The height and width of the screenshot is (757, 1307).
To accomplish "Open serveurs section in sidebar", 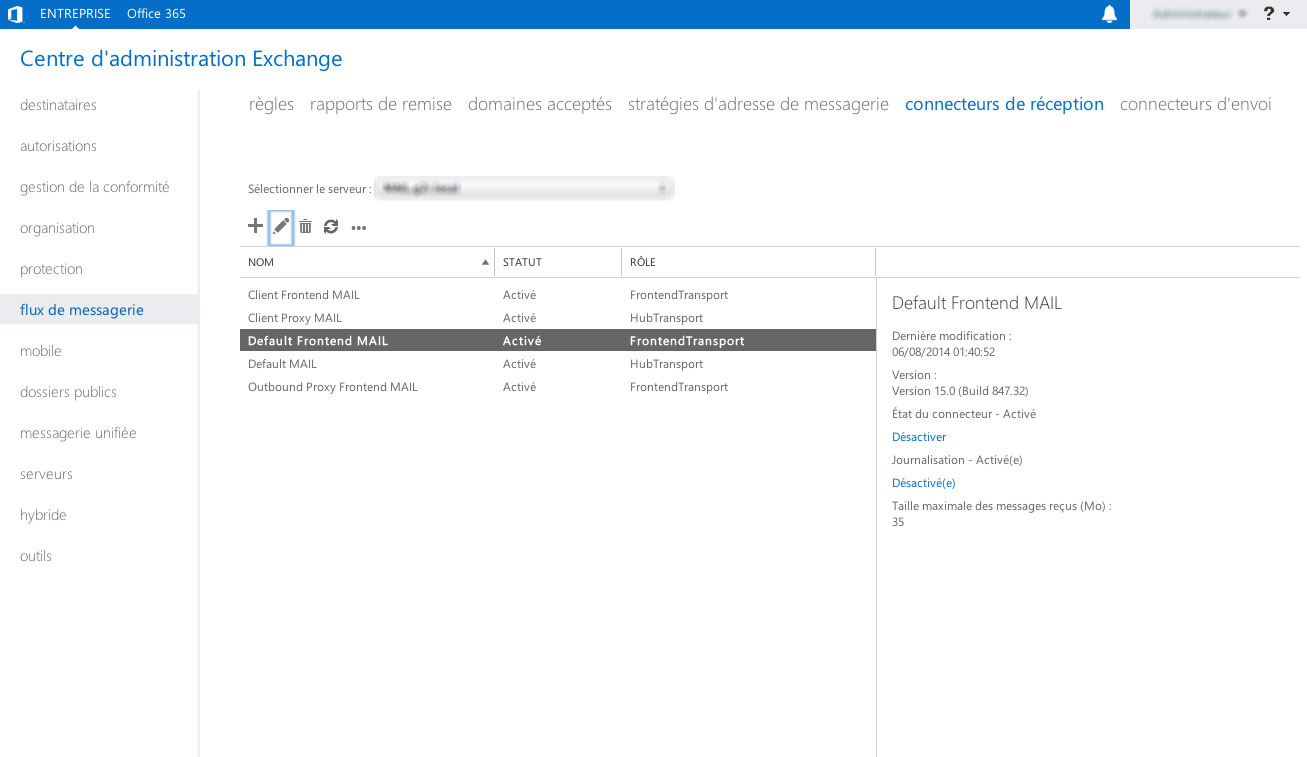I will pos(46,474).
